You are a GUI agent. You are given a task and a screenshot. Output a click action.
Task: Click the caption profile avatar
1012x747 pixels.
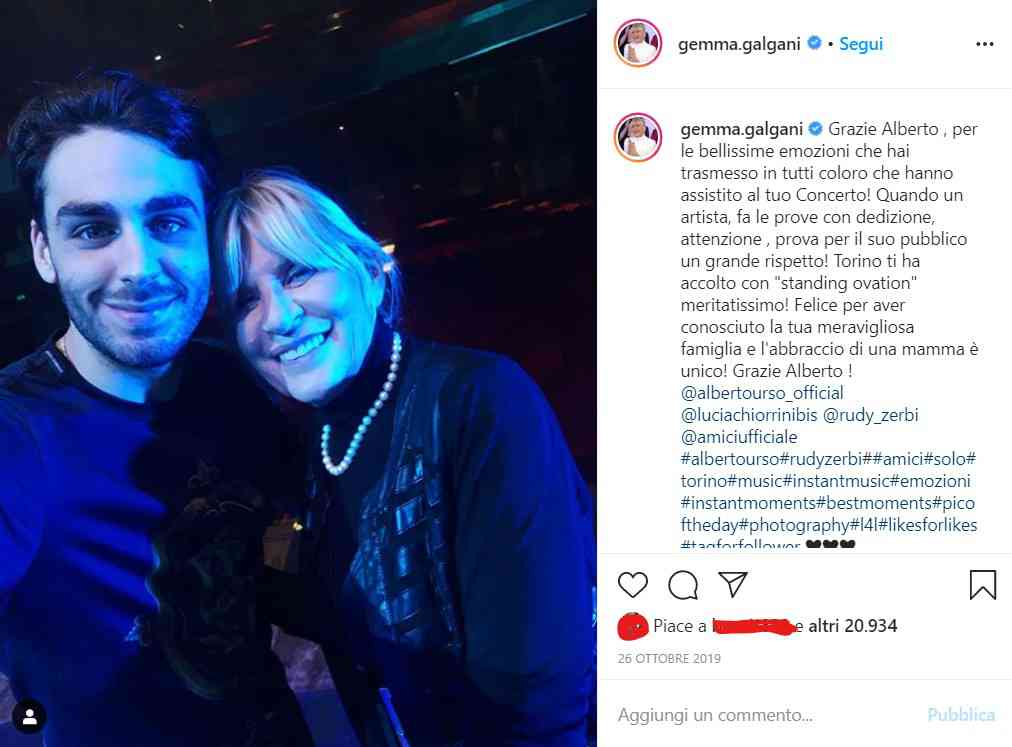point(638,137)
